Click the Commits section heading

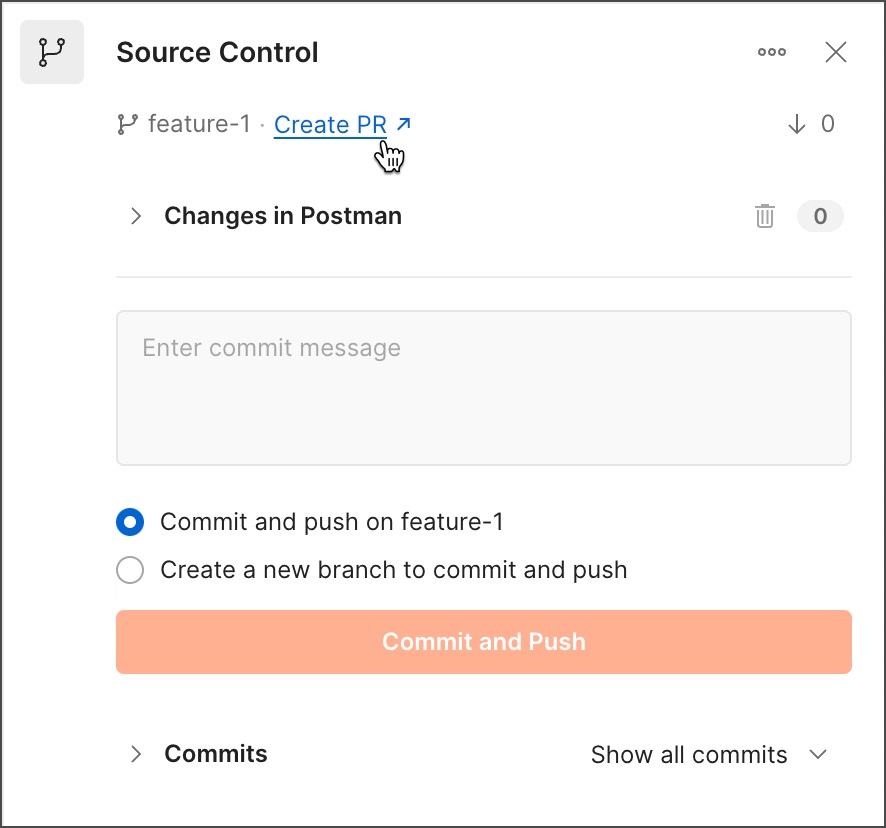216,754
